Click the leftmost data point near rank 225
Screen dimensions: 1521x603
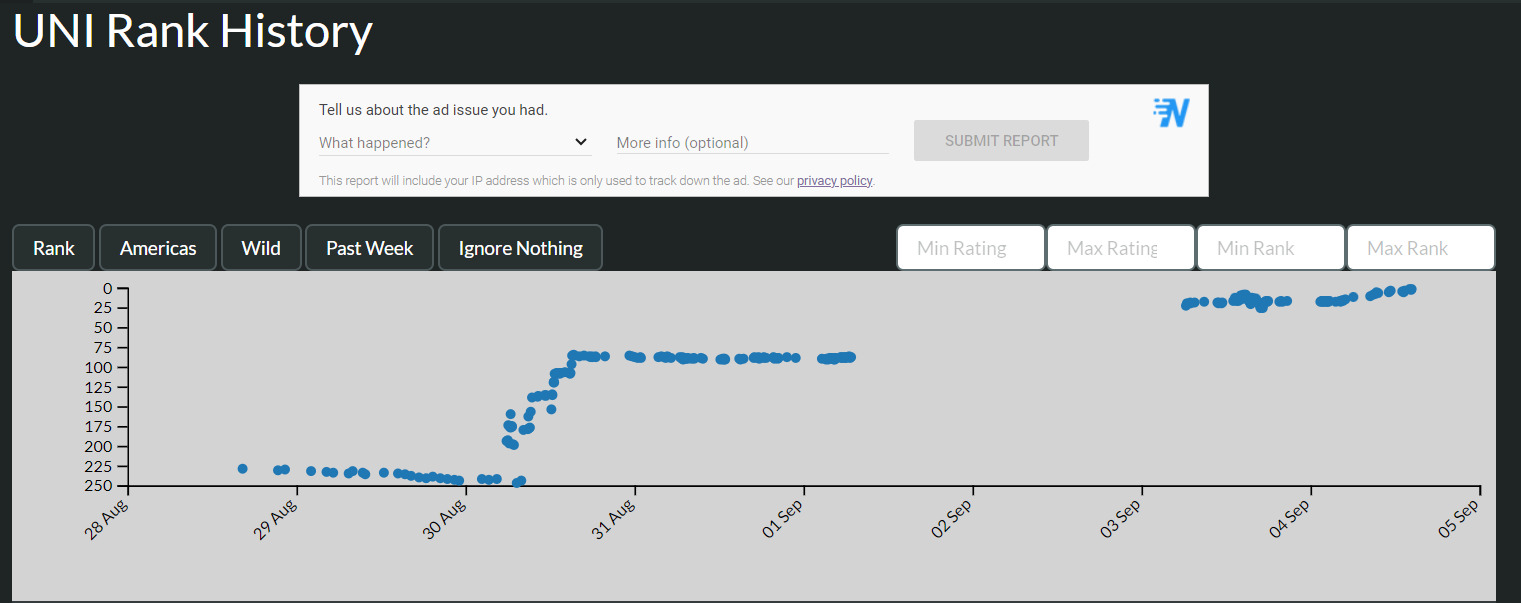[x=243, y=468]
